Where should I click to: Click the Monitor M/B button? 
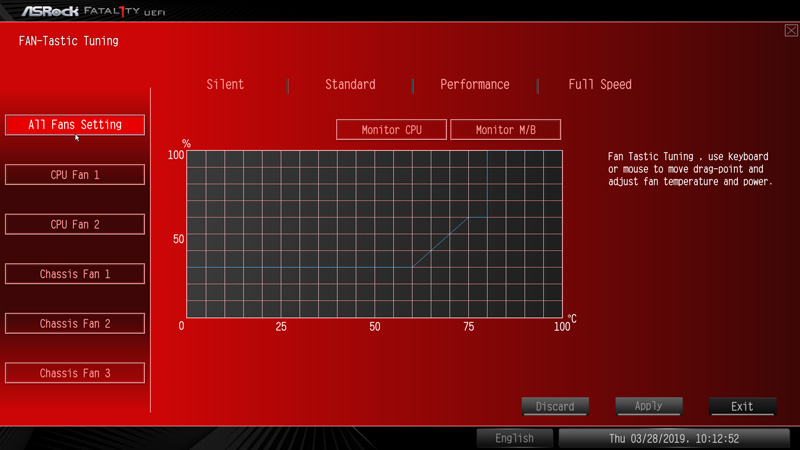(506, 130)
